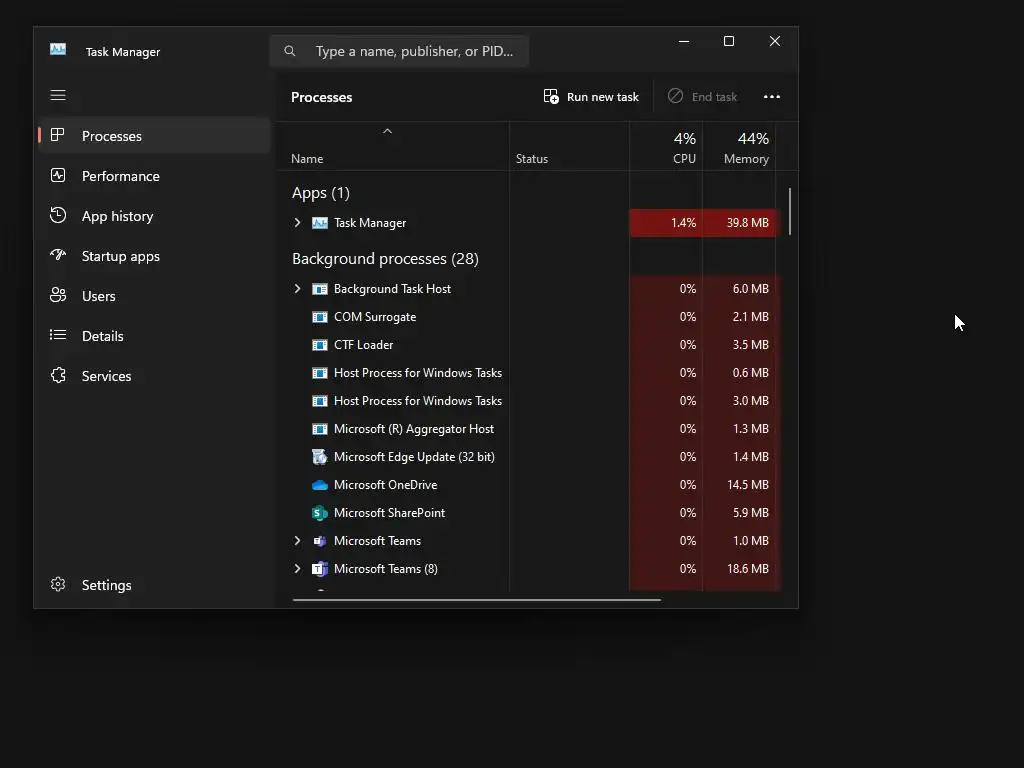Click the Microsoft OneDrive cloud icon
Image resolution: width=1024 pixels, height=768 pixels.
319,485
